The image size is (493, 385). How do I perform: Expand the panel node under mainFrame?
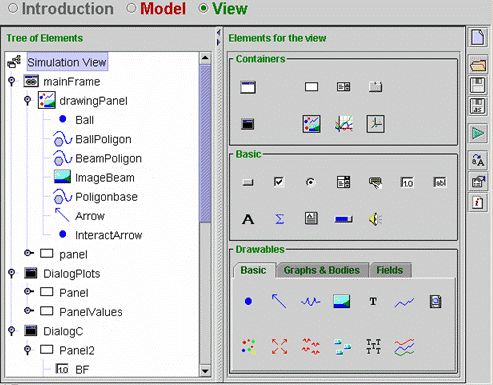click(x=29, y=253)
